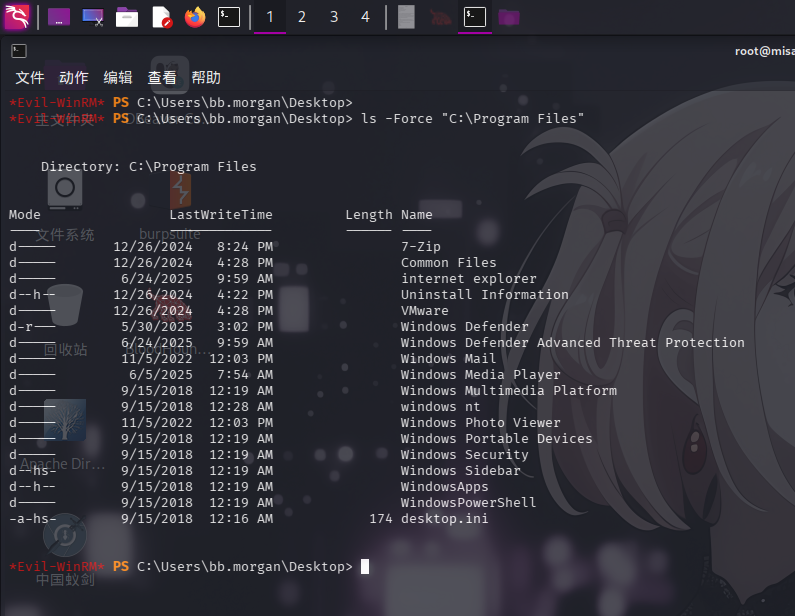This screenshot has height=616, width=795.
Task: Click the Windows Multimedia Platform entry
Action: [x=509, y=390]
